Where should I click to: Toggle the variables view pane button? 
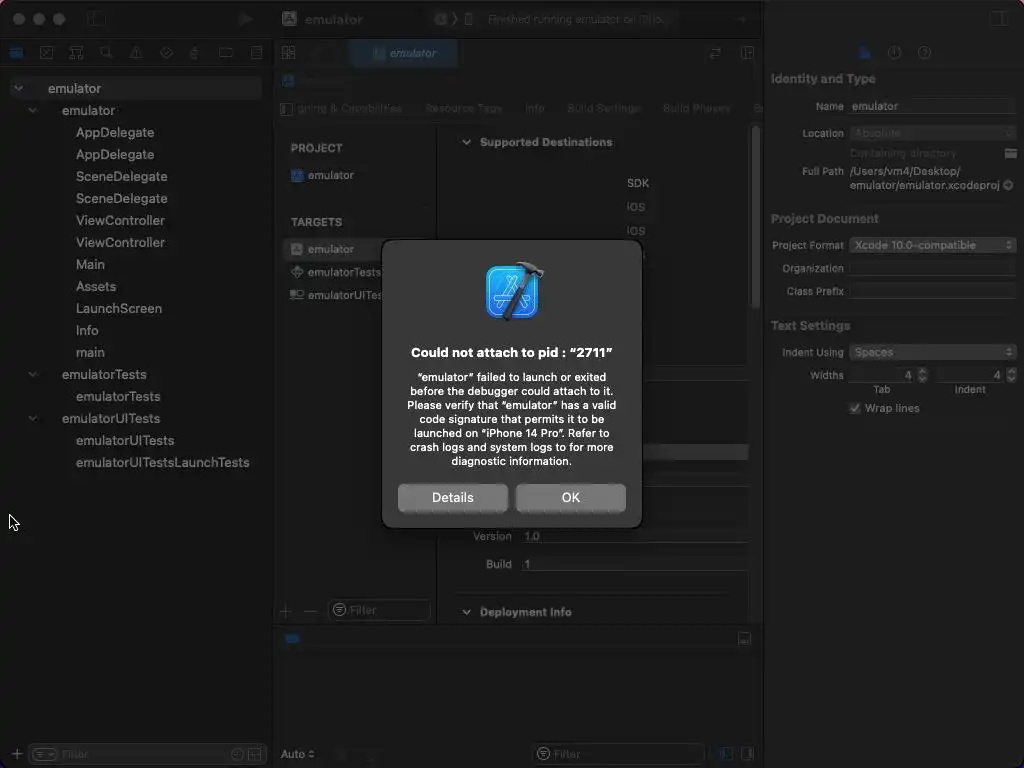pyautogui.click(x=726, y=754)
